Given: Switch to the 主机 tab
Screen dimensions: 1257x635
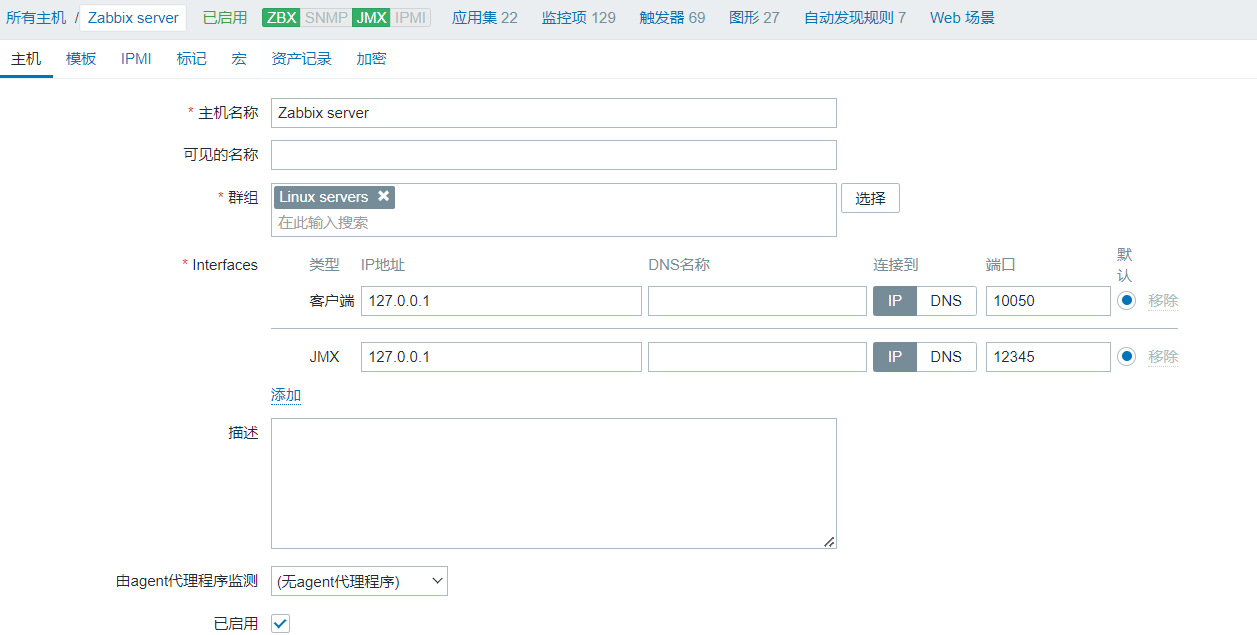Looking at the screenshot, I should 26,59.
